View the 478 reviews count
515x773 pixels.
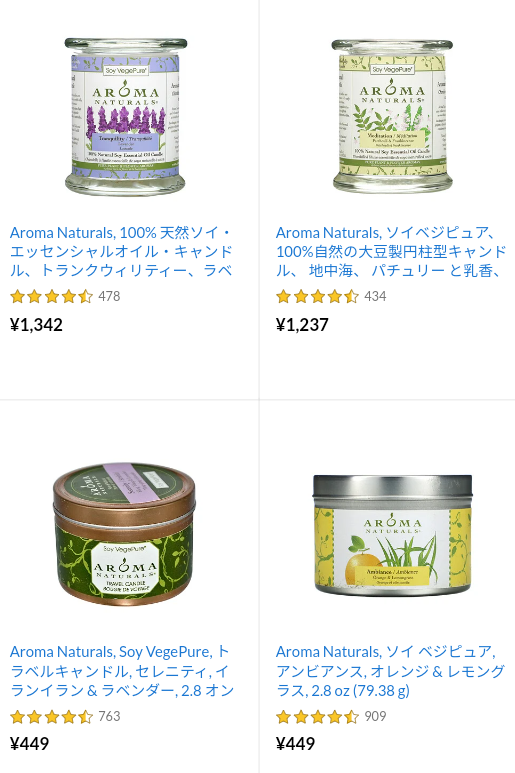point(109,296)
